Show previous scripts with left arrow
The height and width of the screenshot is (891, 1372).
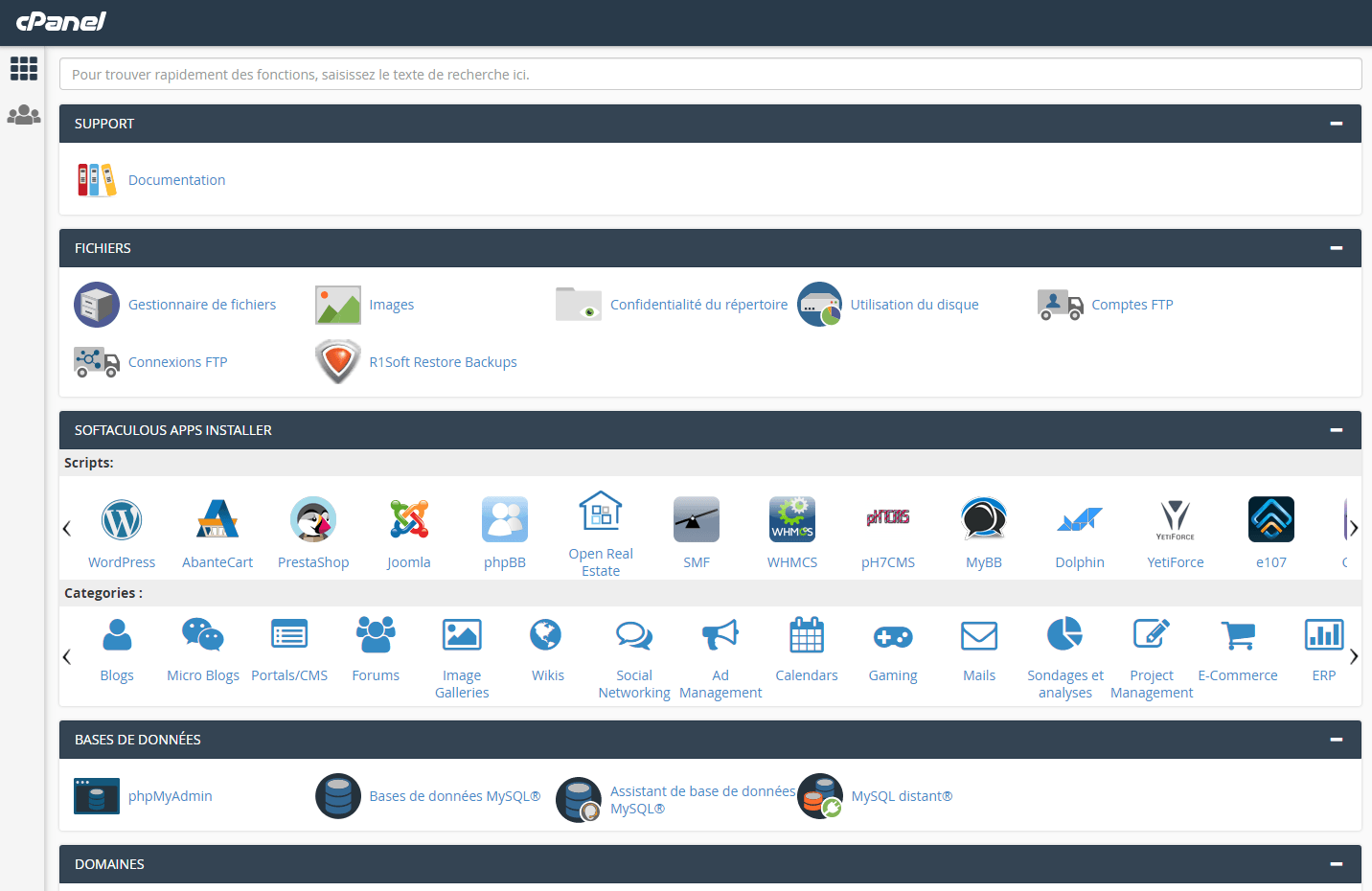point(67,528)
